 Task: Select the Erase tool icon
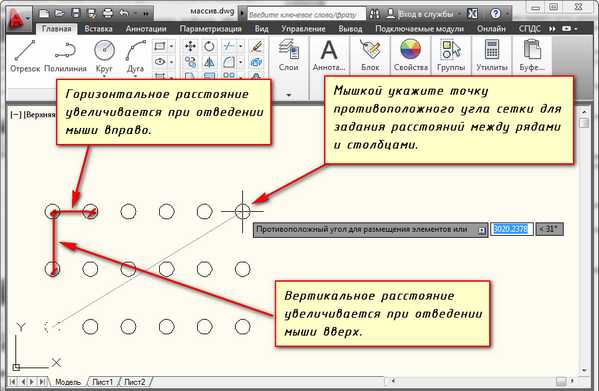[x=257, y=47]
